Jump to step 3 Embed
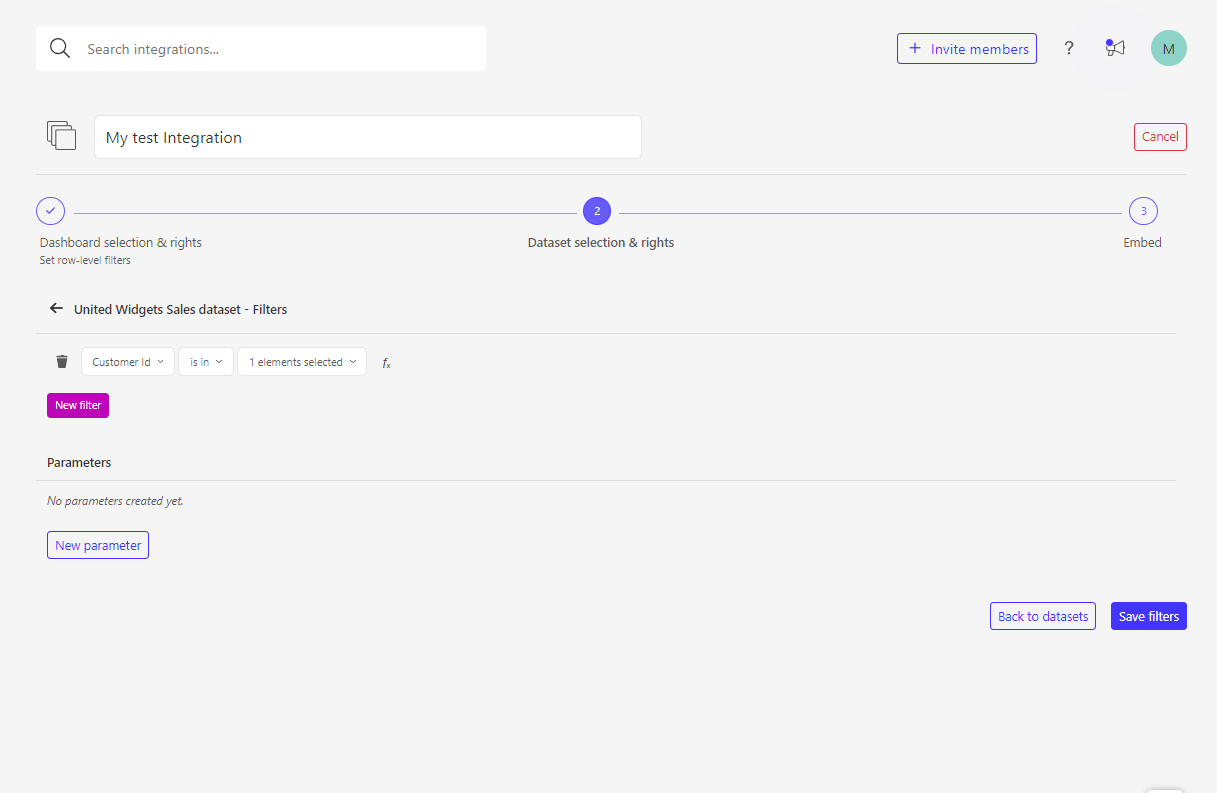 1143,211
